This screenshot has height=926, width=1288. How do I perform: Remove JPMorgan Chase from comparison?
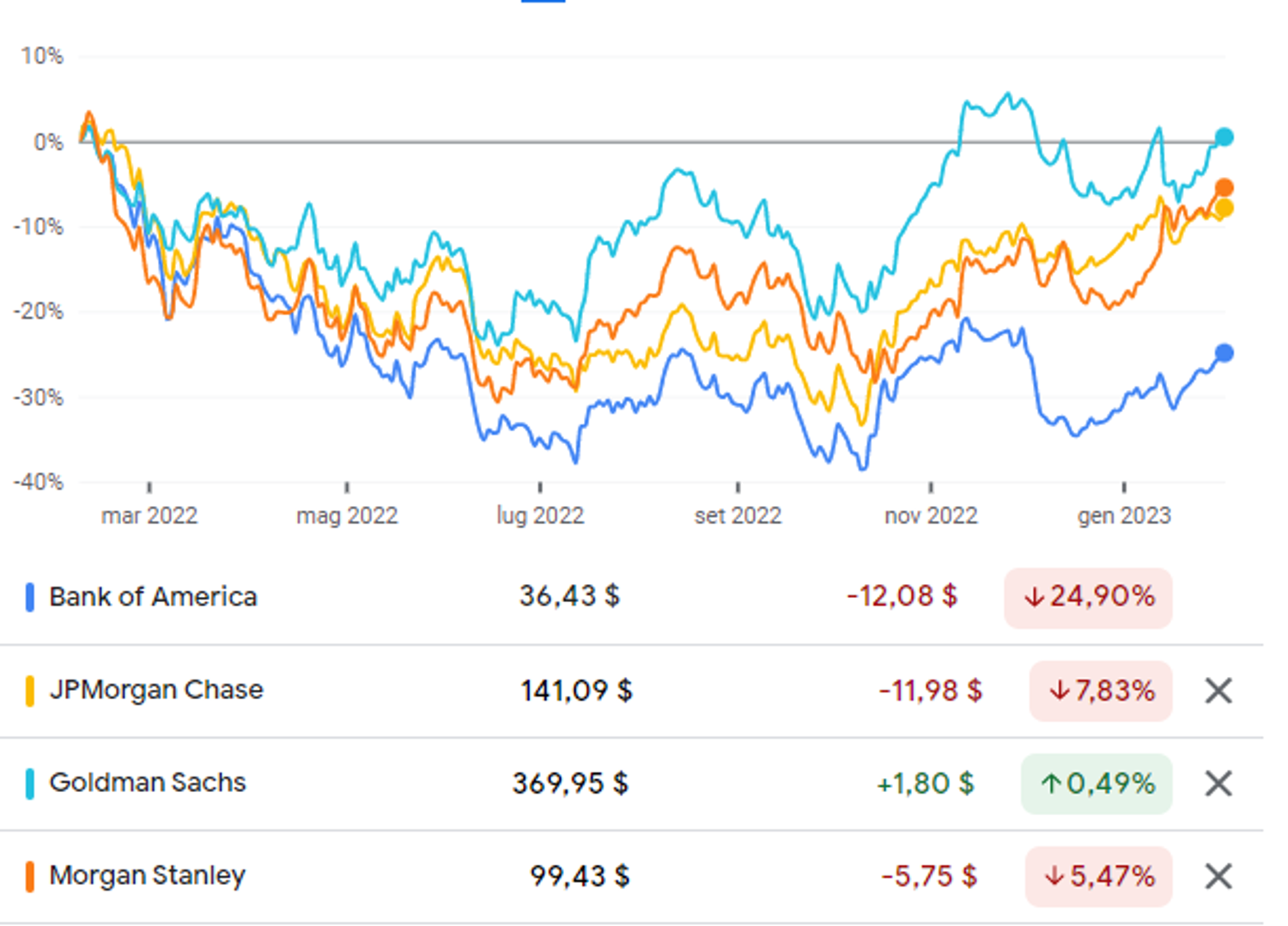(1218, 691)
